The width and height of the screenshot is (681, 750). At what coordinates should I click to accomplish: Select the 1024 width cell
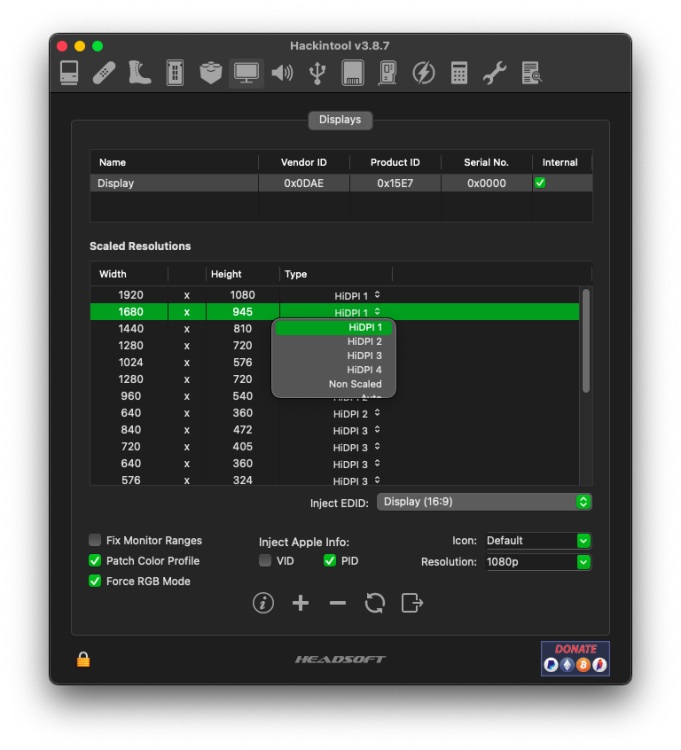[131, 362]
